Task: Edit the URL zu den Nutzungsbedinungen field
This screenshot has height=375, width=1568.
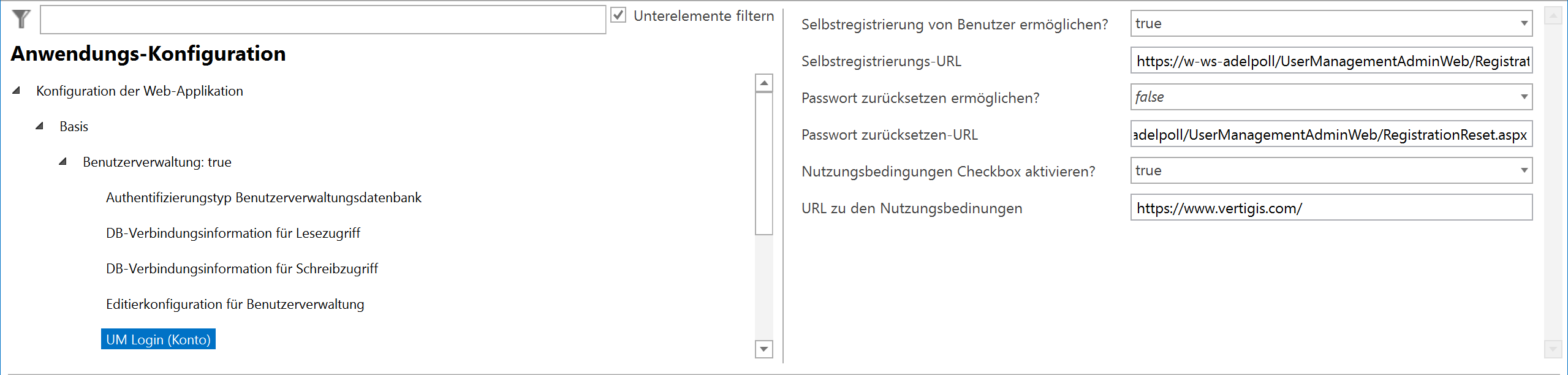Action: 1330,208
